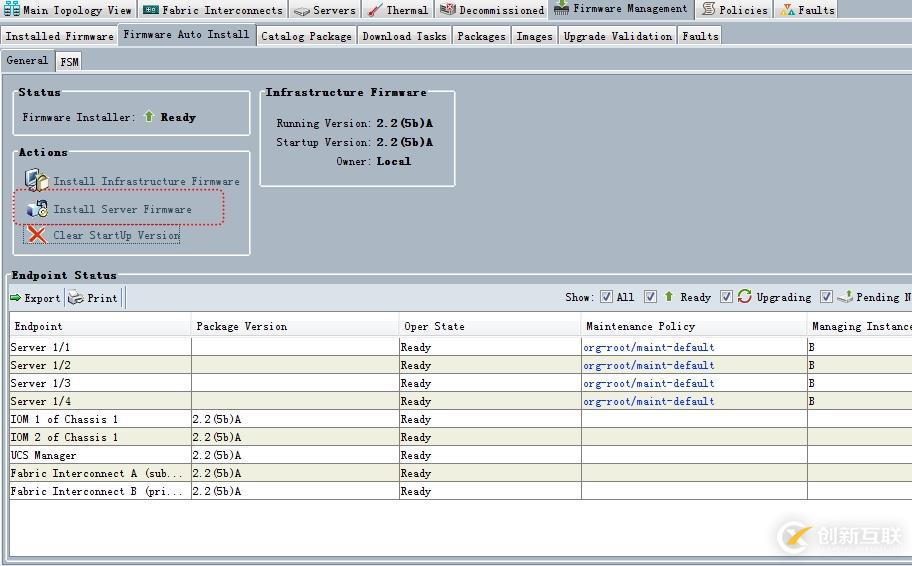Open maint-default policy link for Server 1/2

pos(649,365)
